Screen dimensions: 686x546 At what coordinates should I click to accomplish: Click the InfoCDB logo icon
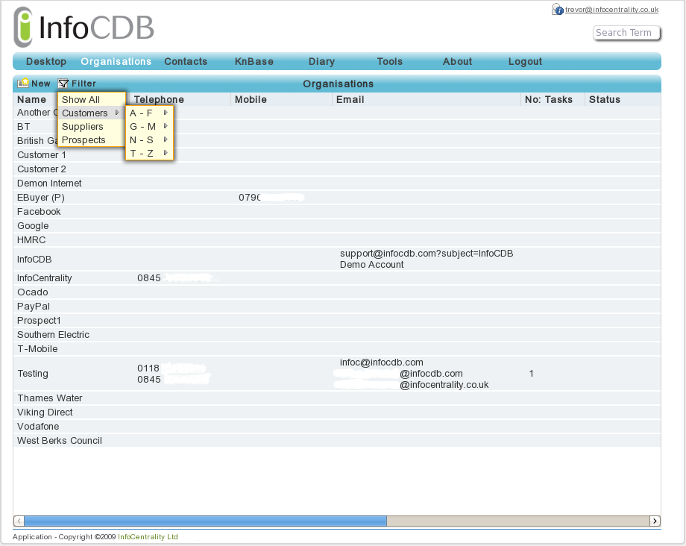click(23, 27)
